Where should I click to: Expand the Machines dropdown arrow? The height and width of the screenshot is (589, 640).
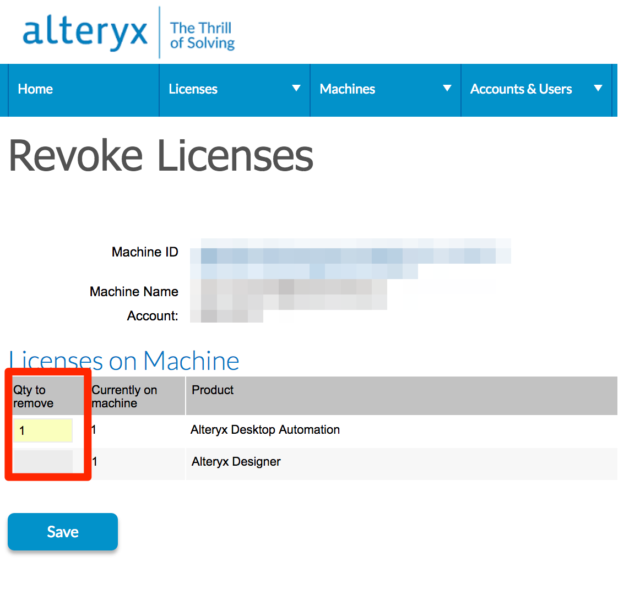click(447, 89)
